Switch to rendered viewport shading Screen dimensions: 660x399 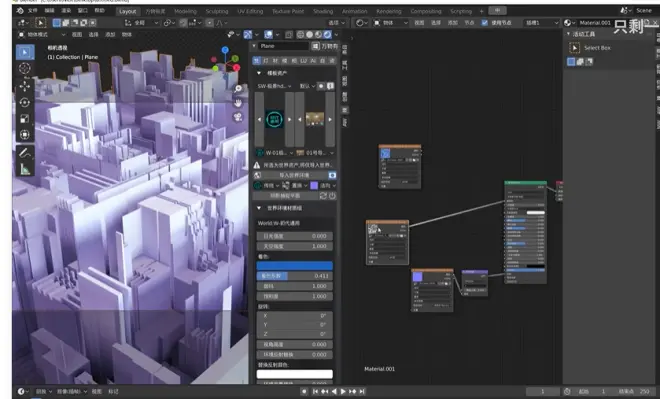click(x=327, y=35)
